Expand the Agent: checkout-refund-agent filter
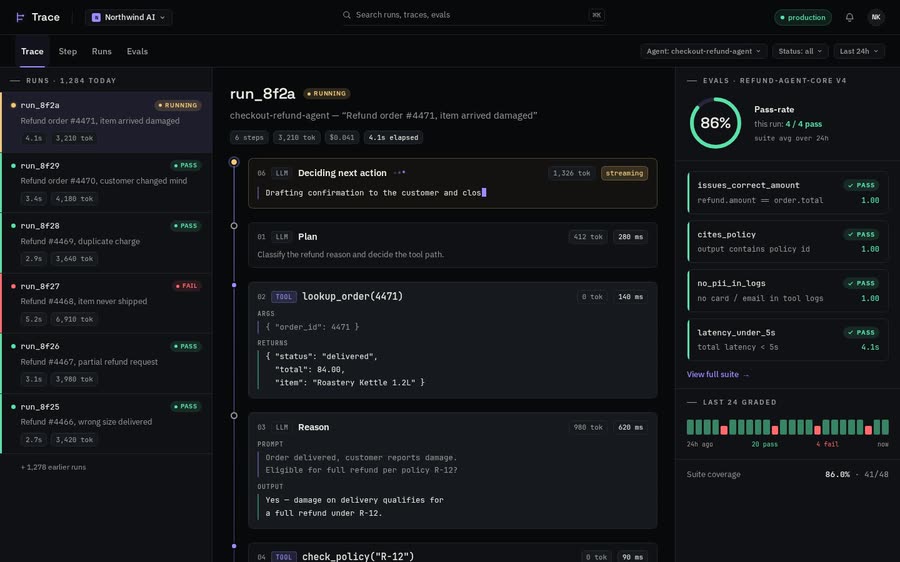The height and width of the screenshot is (562, 900). point(703,51)
